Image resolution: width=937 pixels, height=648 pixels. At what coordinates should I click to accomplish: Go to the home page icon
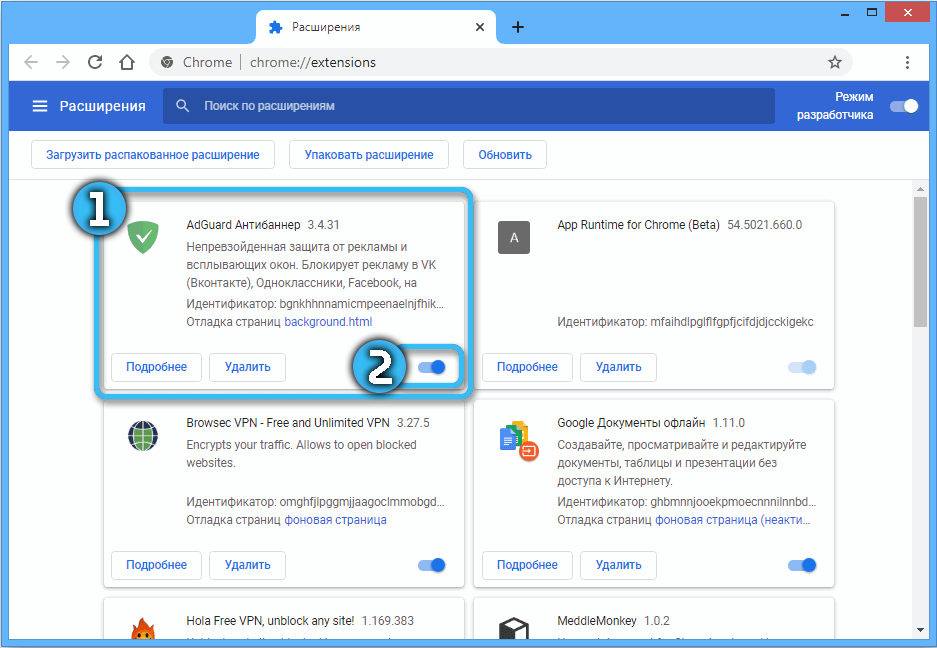point(126,62)
